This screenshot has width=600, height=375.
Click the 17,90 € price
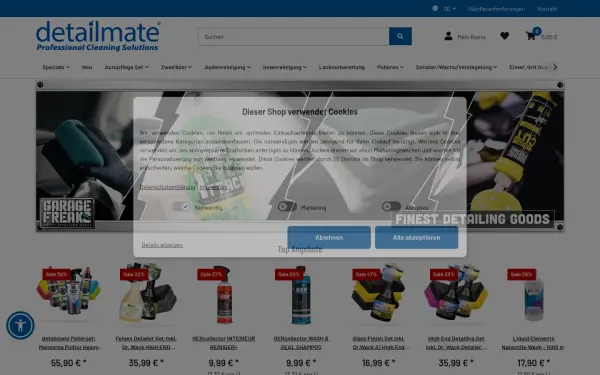pyautogui.click(x=533, y=362)
